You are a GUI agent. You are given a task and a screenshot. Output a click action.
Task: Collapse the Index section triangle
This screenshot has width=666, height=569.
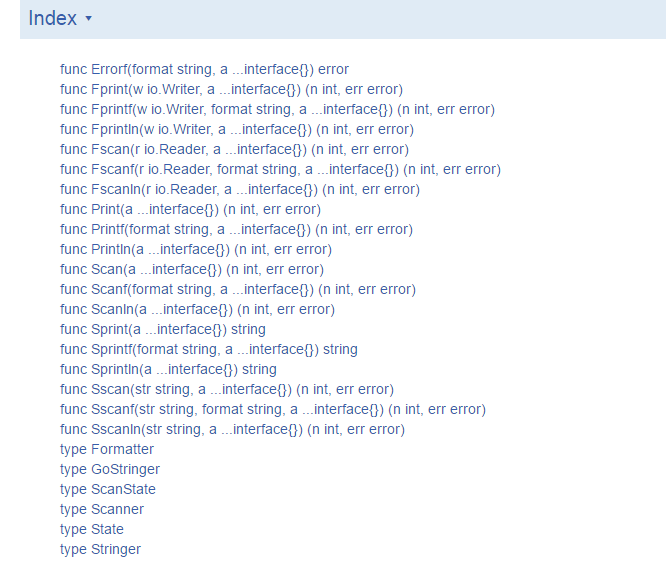coord(88,18)
